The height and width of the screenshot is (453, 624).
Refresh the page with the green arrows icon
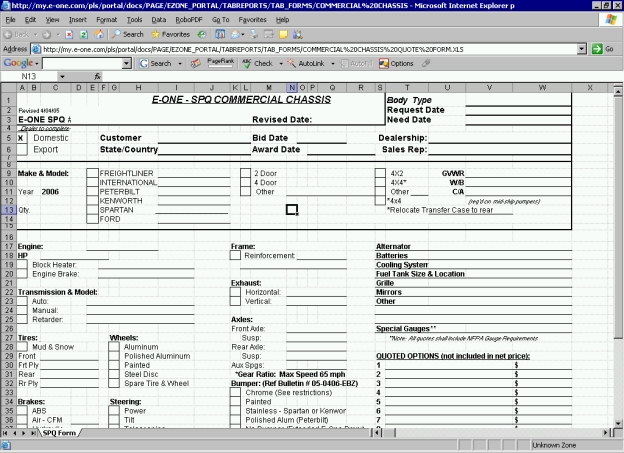[84, 35]
